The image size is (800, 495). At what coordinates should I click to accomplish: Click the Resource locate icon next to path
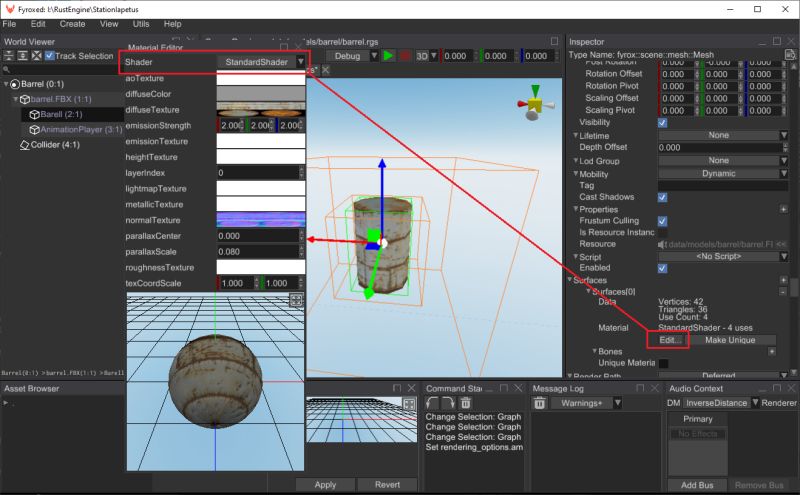click(x=781, y=244)
